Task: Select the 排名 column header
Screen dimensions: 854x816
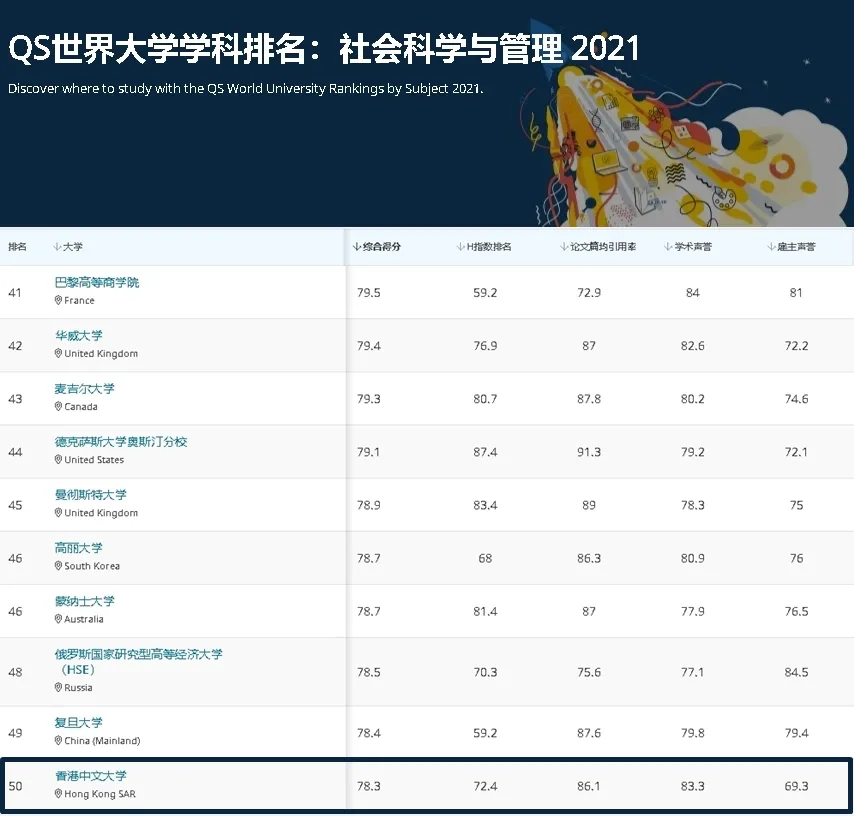Action: 18,247
